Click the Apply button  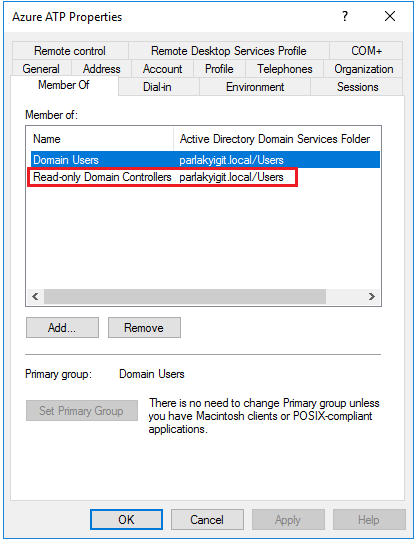[x=288, y=519]
